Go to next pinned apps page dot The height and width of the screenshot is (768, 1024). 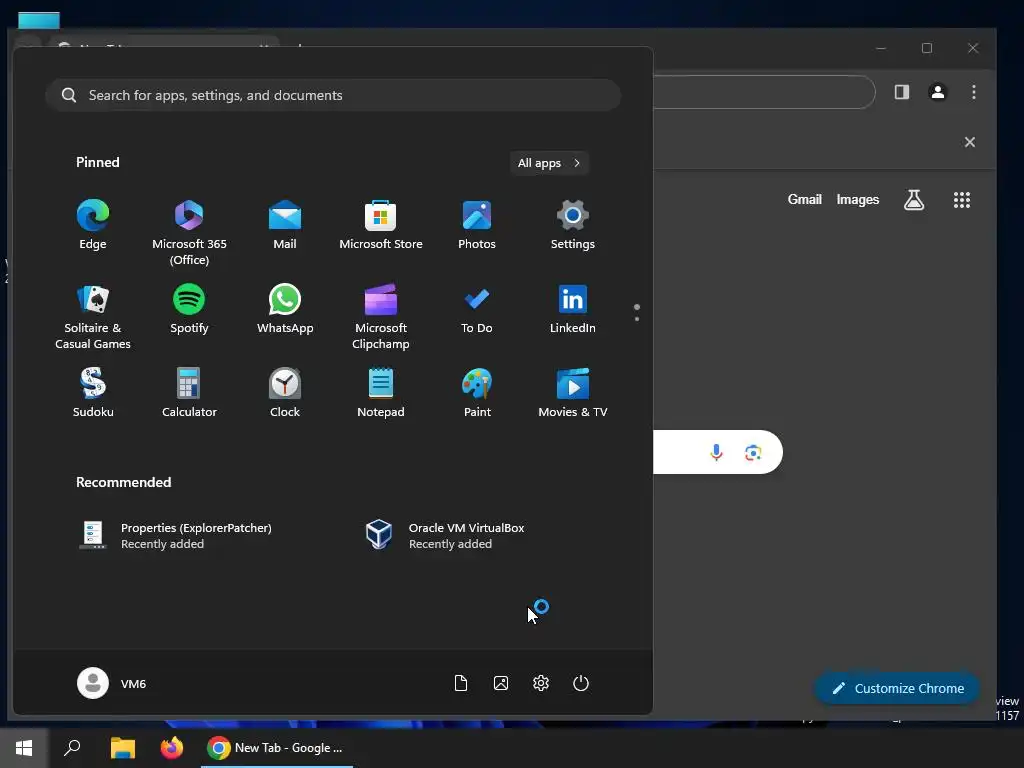click(x=637, y=319)
